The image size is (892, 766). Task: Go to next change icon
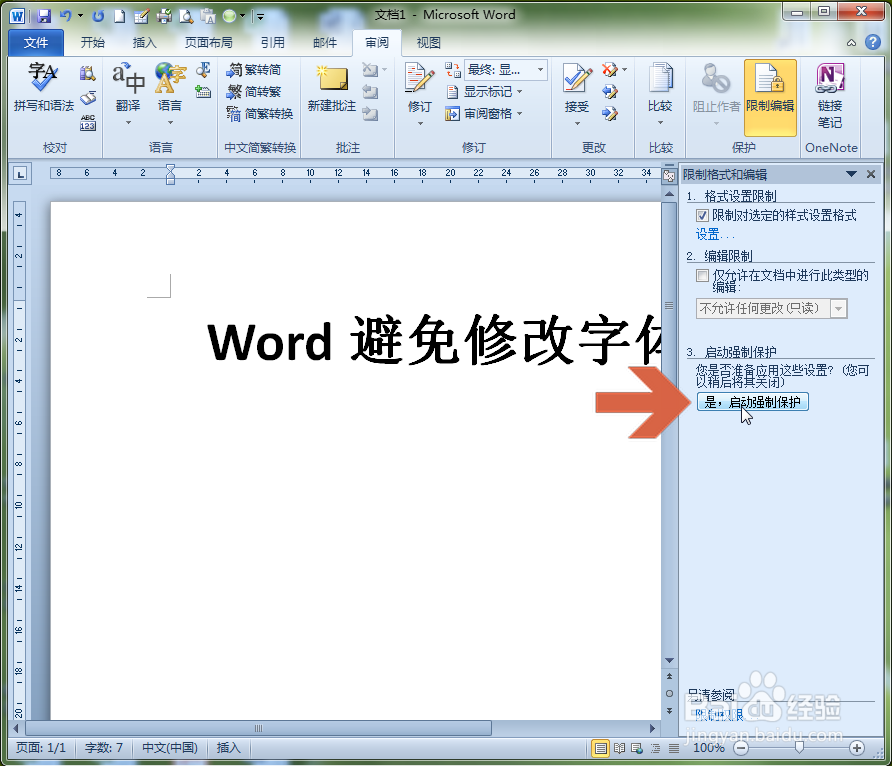[x=610, y=114]
